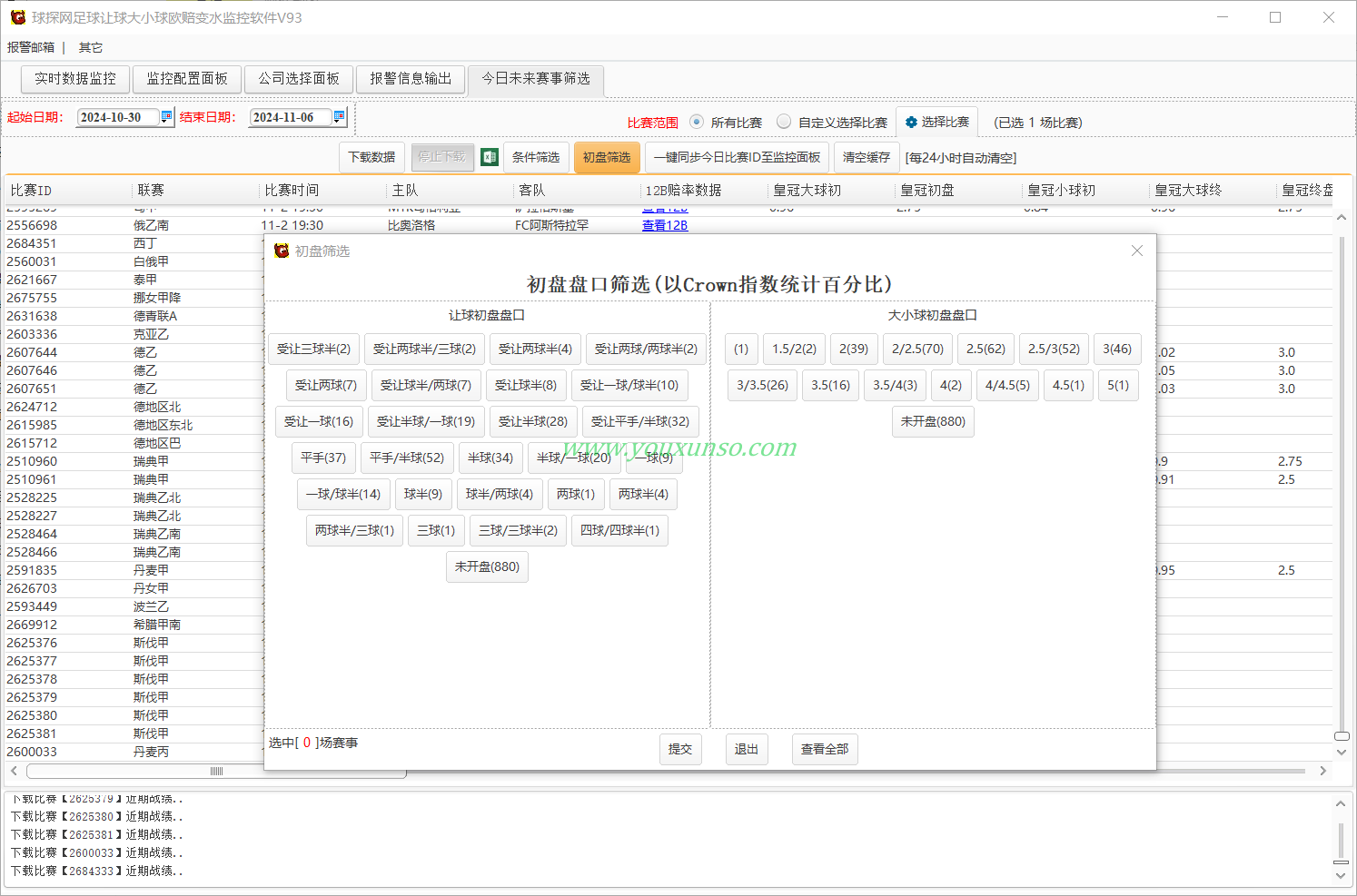
Task: Select 未开盘(880) under 大小球初盘盘口
Action: (x=934, y=421)
